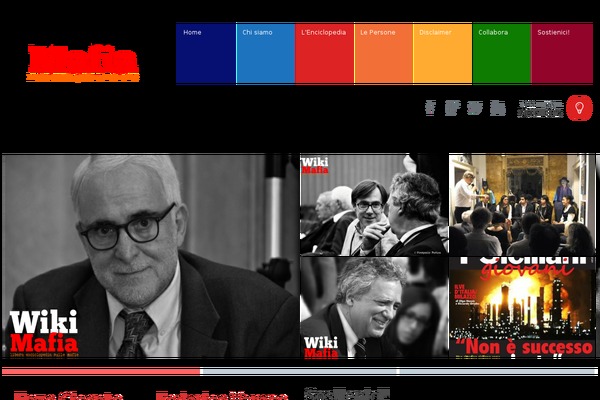
Task: Open the Home menu tile
Action: (206, 53)
